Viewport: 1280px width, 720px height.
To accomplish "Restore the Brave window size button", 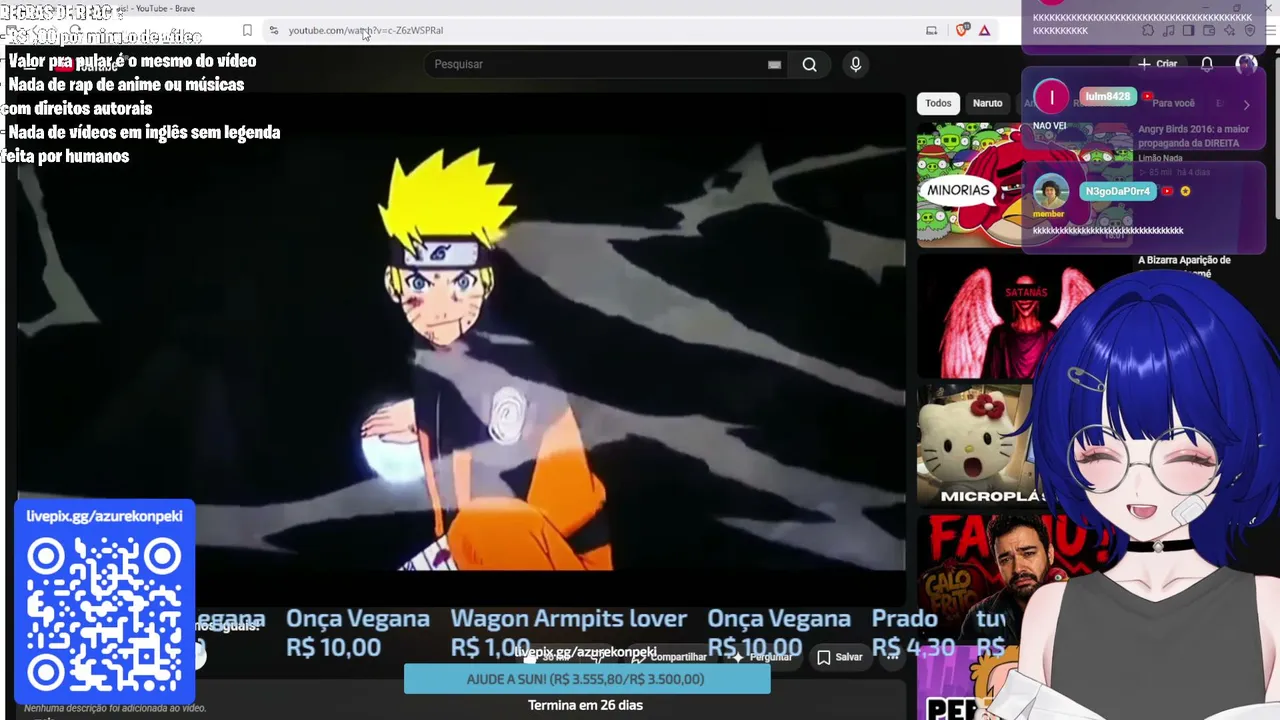I will 1237,8.
